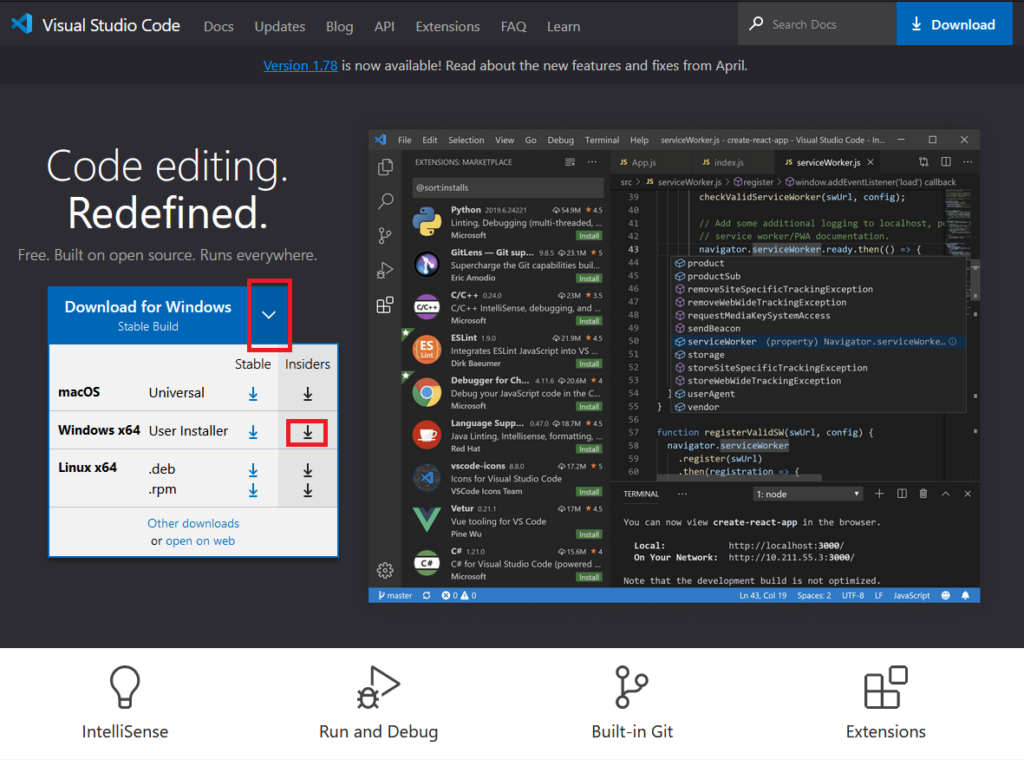
Task: Click the IntelliSense lightbulb icon
Action: (124, 688)
